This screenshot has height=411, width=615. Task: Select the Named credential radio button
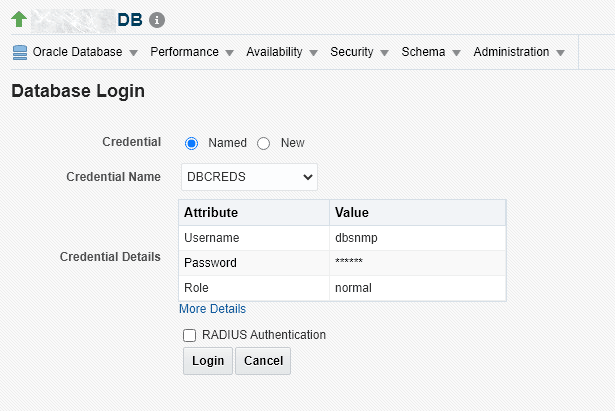pos(192,143)
